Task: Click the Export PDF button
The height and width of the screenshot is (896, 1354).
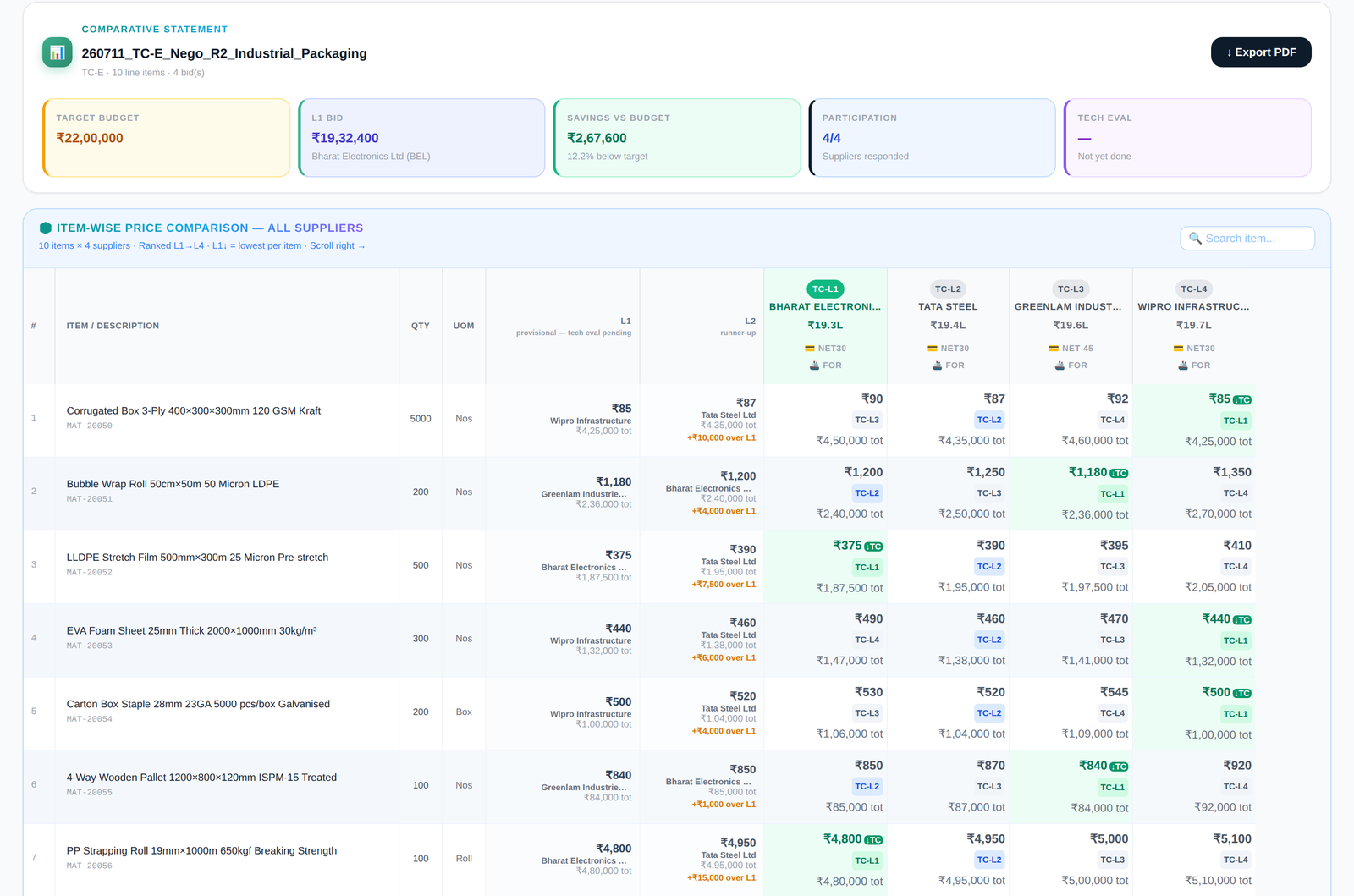Action: [1261, 52]
